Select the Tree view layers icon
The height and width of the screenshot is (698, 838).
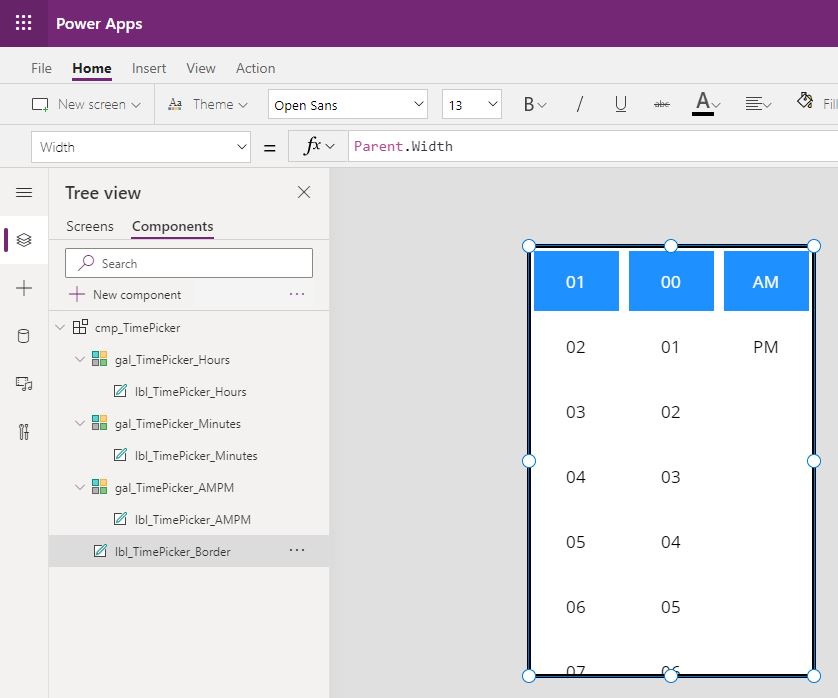pos(24,240)
